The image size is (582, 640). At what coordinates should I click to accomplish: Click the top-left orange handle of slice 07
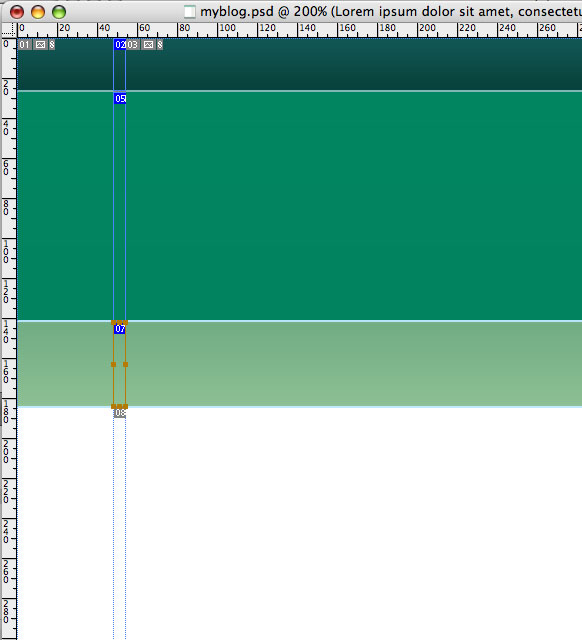click(x=113, y=322)
